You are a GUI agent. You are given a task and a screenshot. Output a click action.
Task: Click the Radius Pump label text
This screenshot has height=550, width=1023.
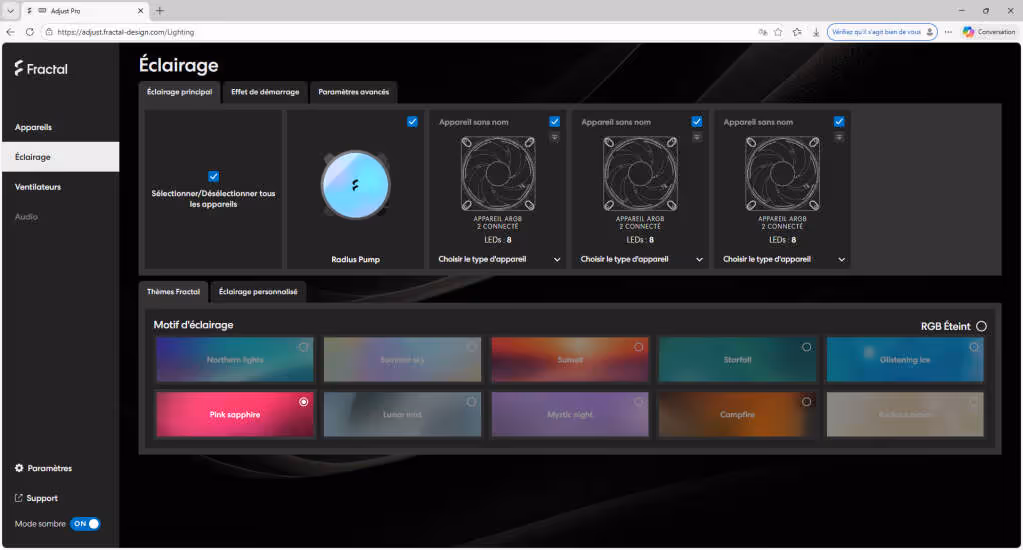coord(356,259)
